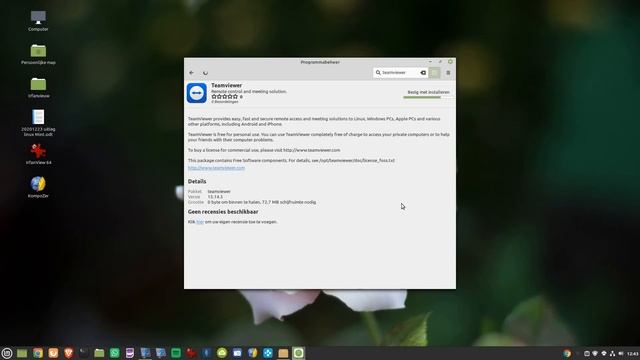Viewport: 640px width, 360px height.
Task: Select the Linux Mint .odt document icon
Action: coord(38,123)
